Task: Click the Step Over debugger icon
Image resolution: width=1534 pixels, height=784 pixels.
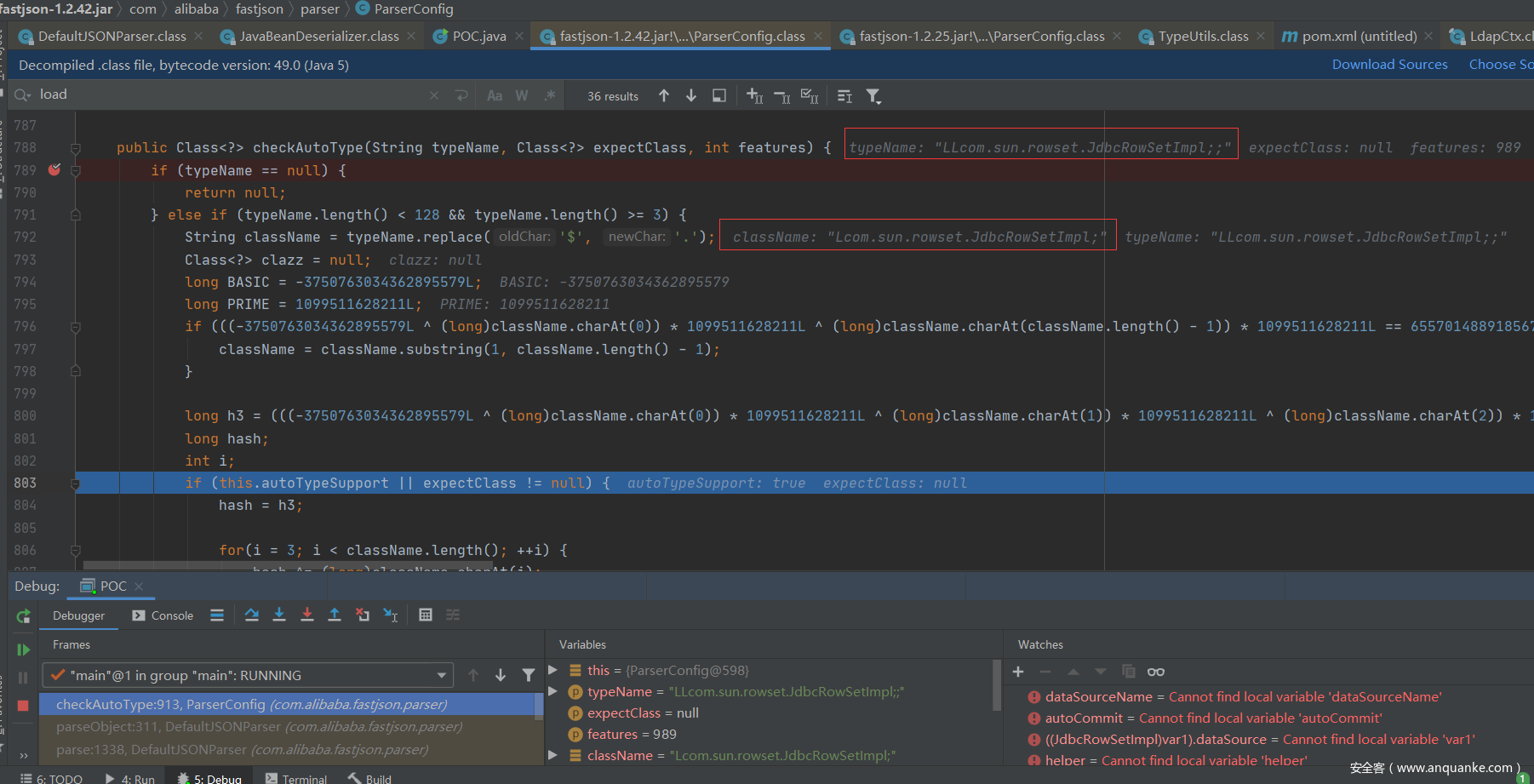Action: [x=252, y=615]
